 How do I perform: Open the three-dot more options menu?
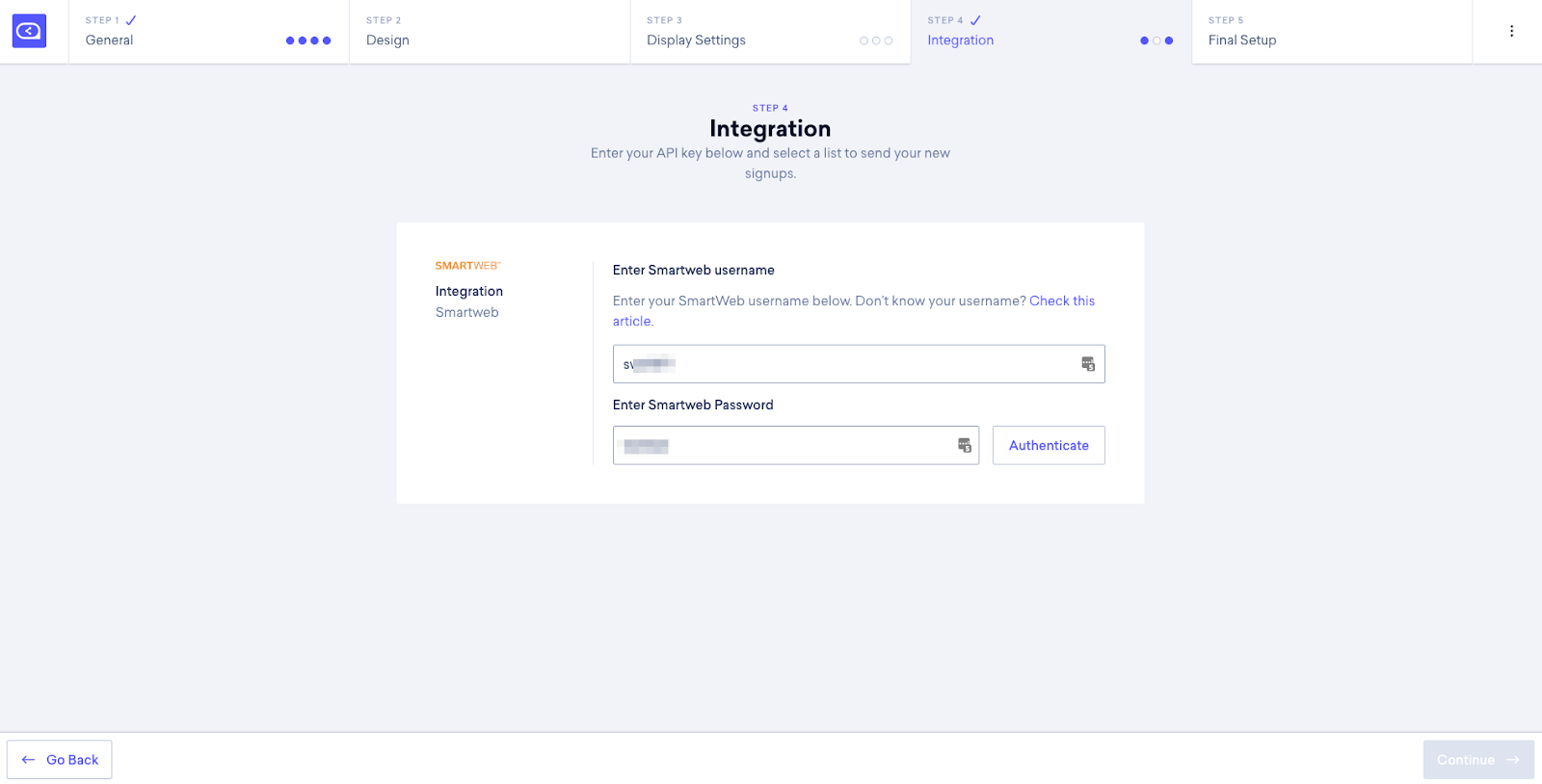coord(1511,31)
